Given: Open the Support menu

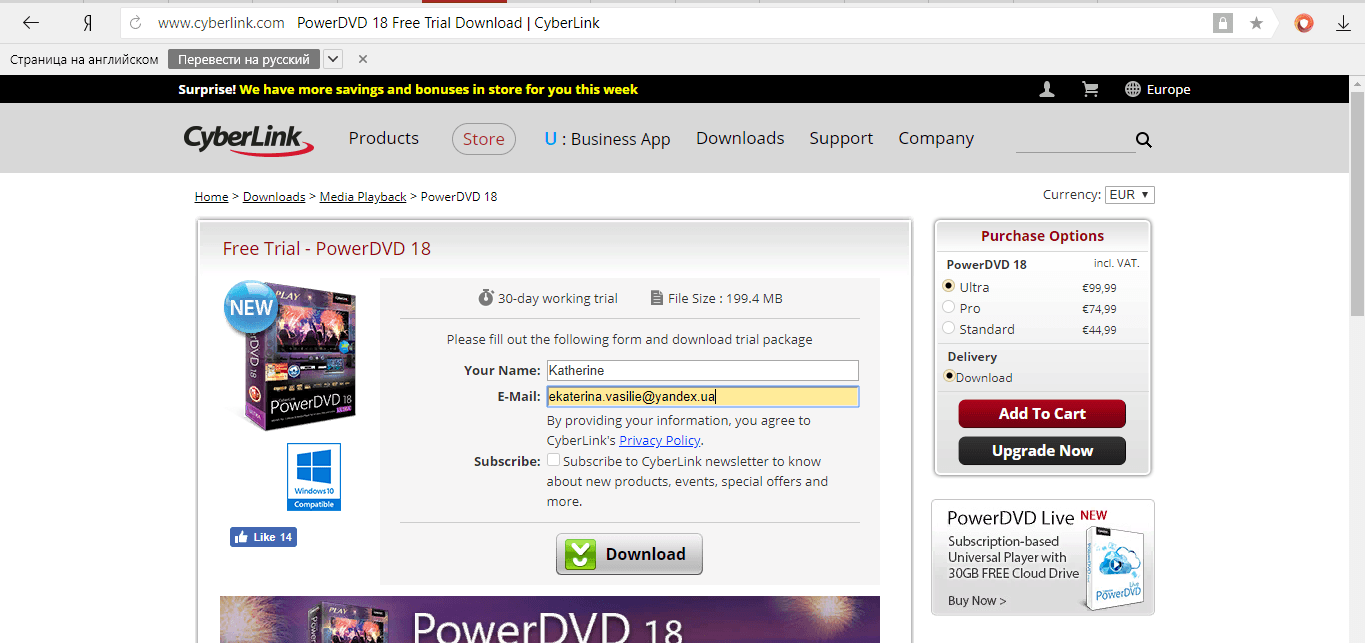Looking at the screenshot, I should [x=841, y=138].
